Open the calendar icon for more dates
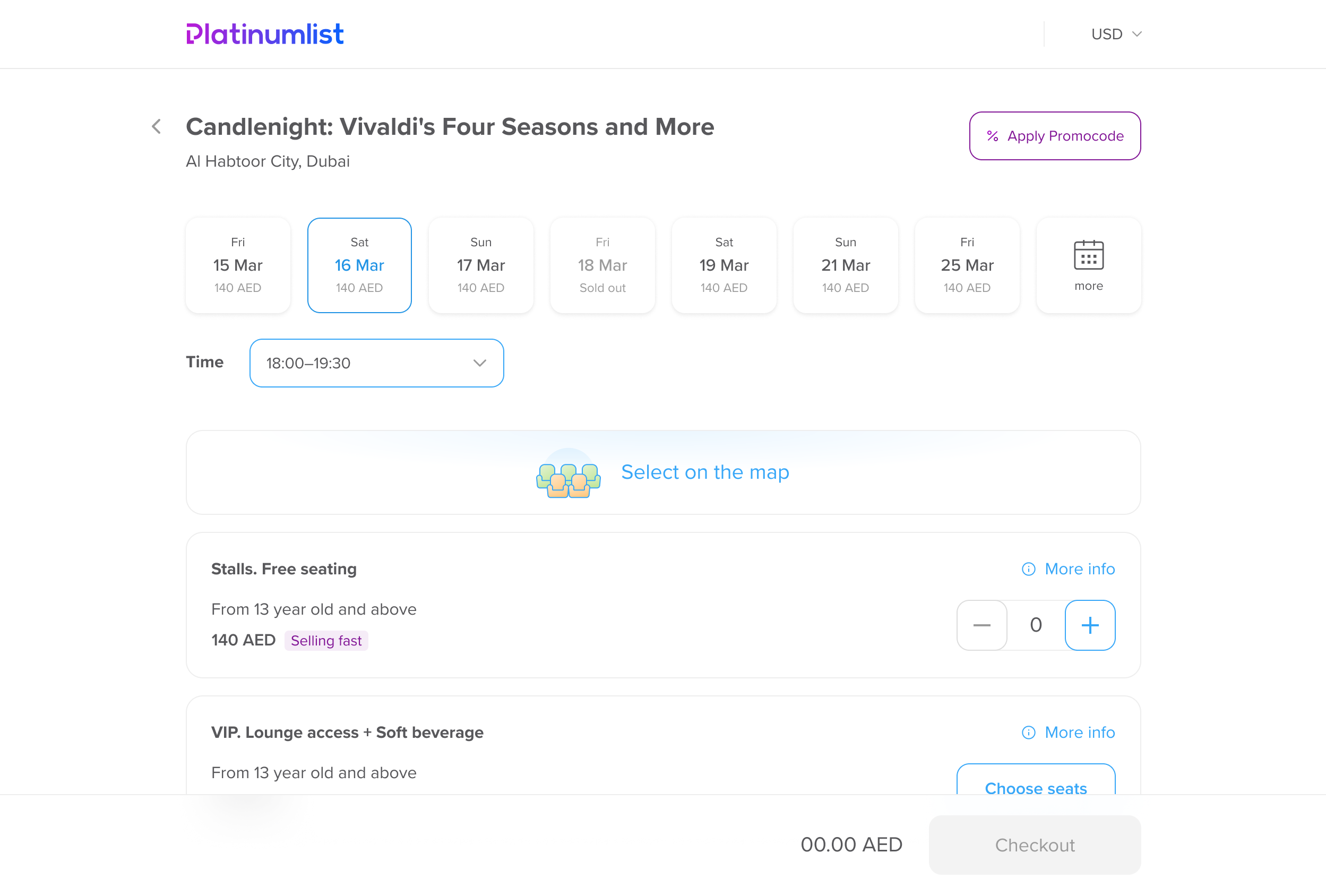The height and width of the screenshot is (896, 1326). coord(1088,255)
